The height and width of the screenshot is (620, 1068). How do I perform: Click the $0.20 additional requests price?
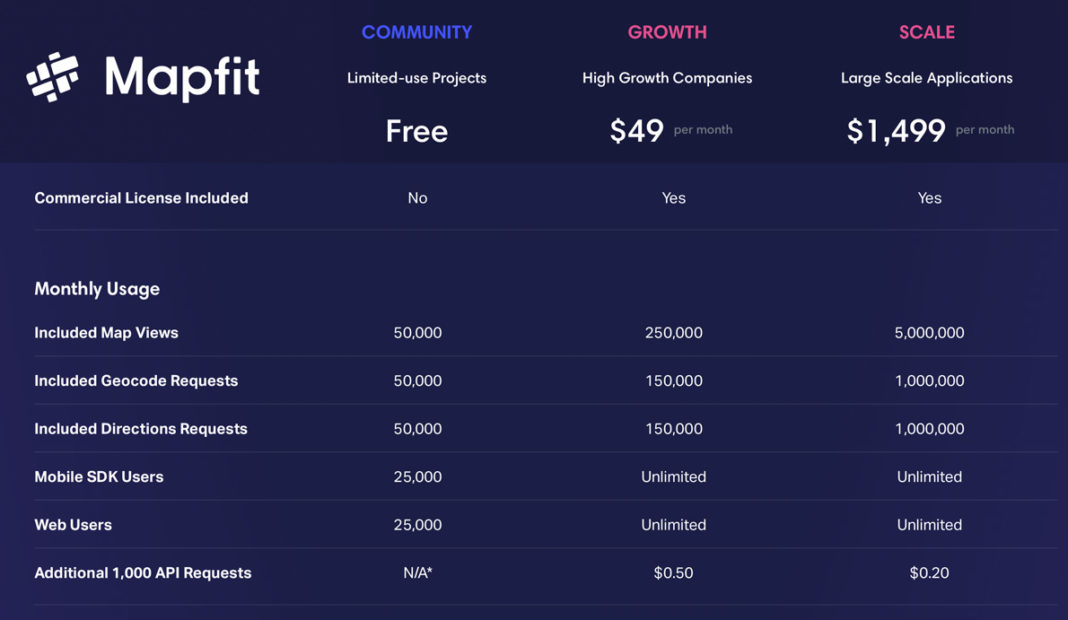point(929,573)
